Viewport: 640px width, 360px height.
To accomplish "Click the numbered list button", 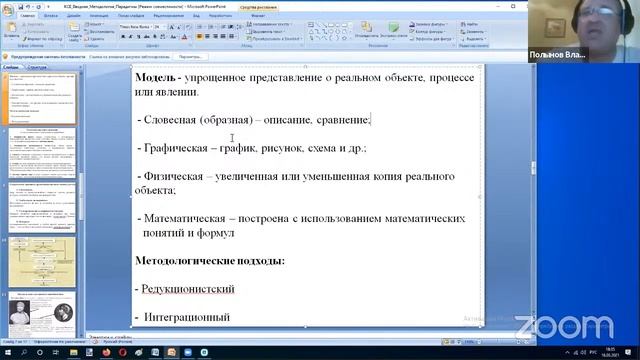I will (x=211, y=27).
